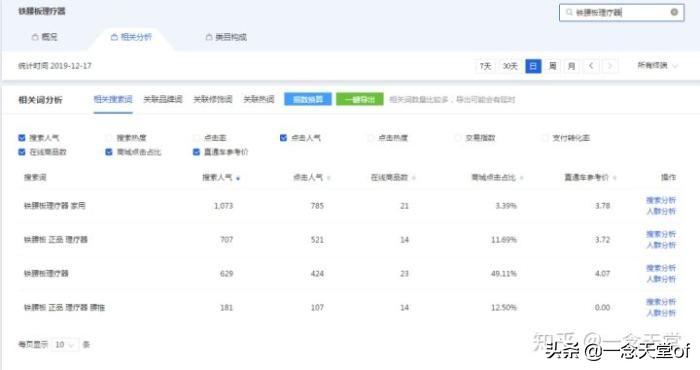Choose the 月 time granularity
This screenshot has width=700, height=370.
click(571, 66)
